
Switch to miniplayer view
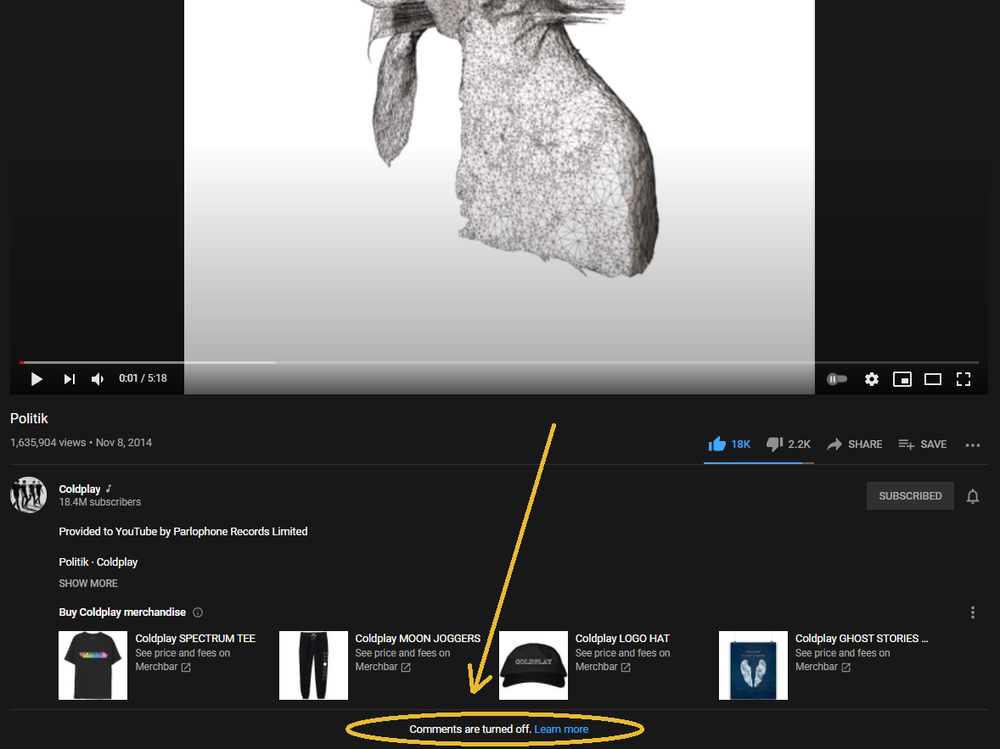point(902,379)
